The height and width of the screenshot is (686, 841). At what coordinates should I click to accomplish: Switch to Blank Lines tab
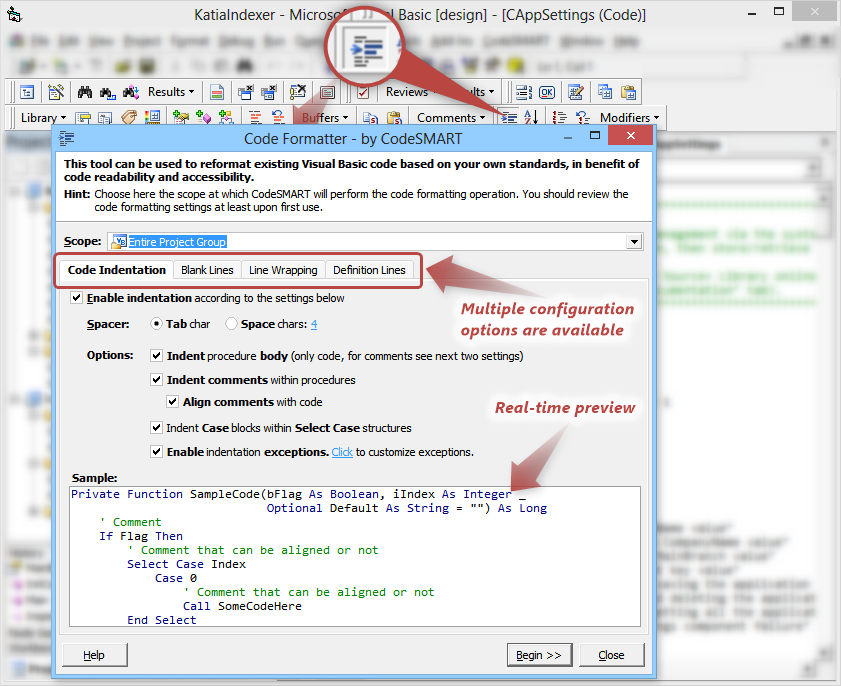coord(207,270)
